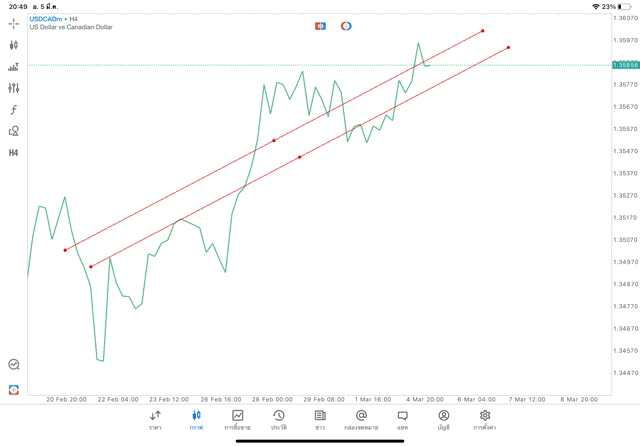Tap the bar chart trade-levels icon
This screenshot has width=640, height=447.
(14, 67)
